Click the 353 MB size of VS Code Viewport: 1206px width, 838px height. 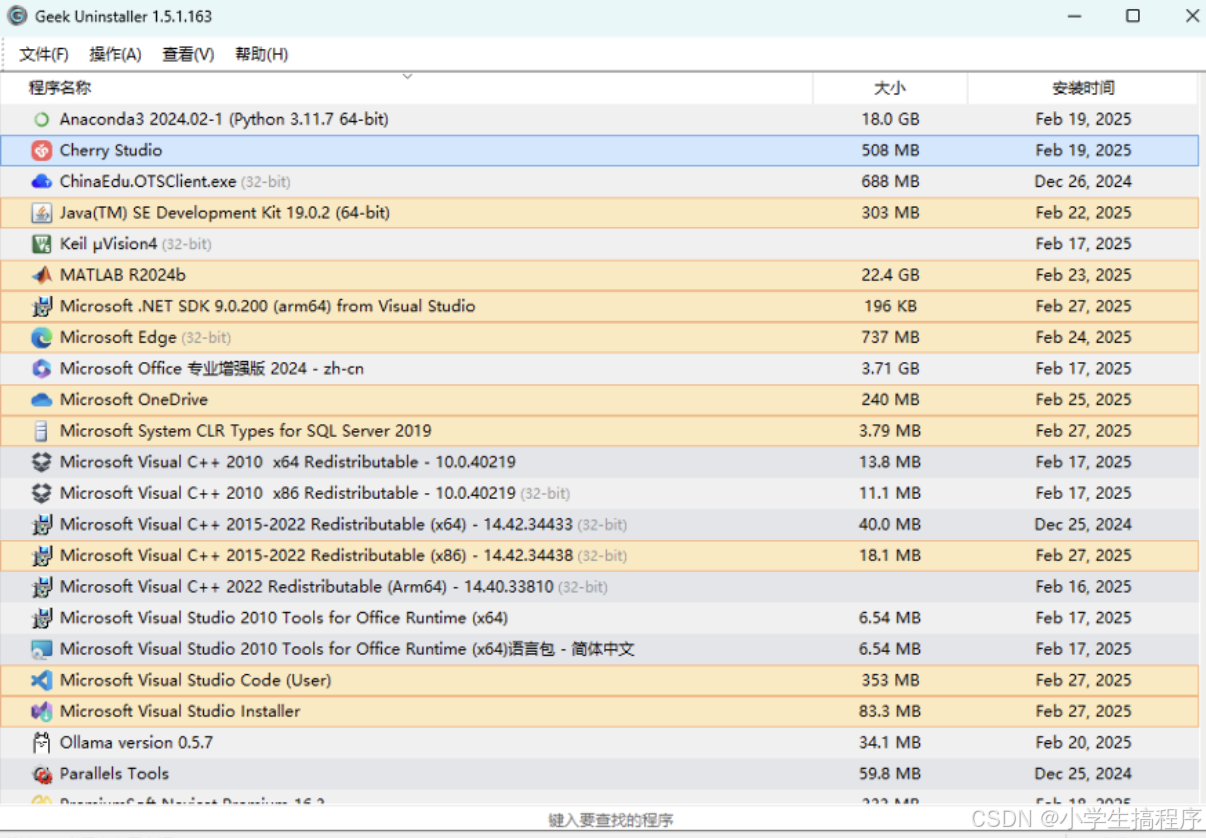pos(890,680)
